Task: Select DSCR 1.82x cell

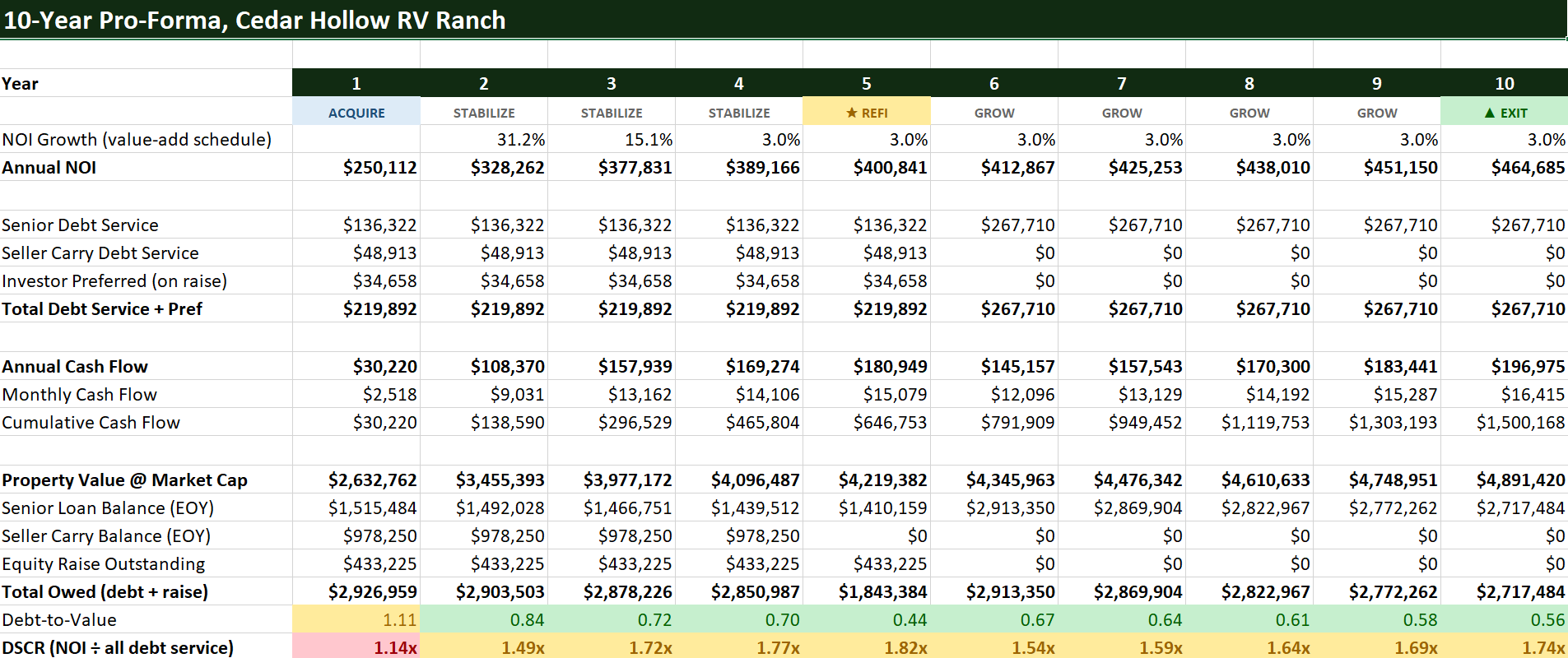Action: coord(867,646)
